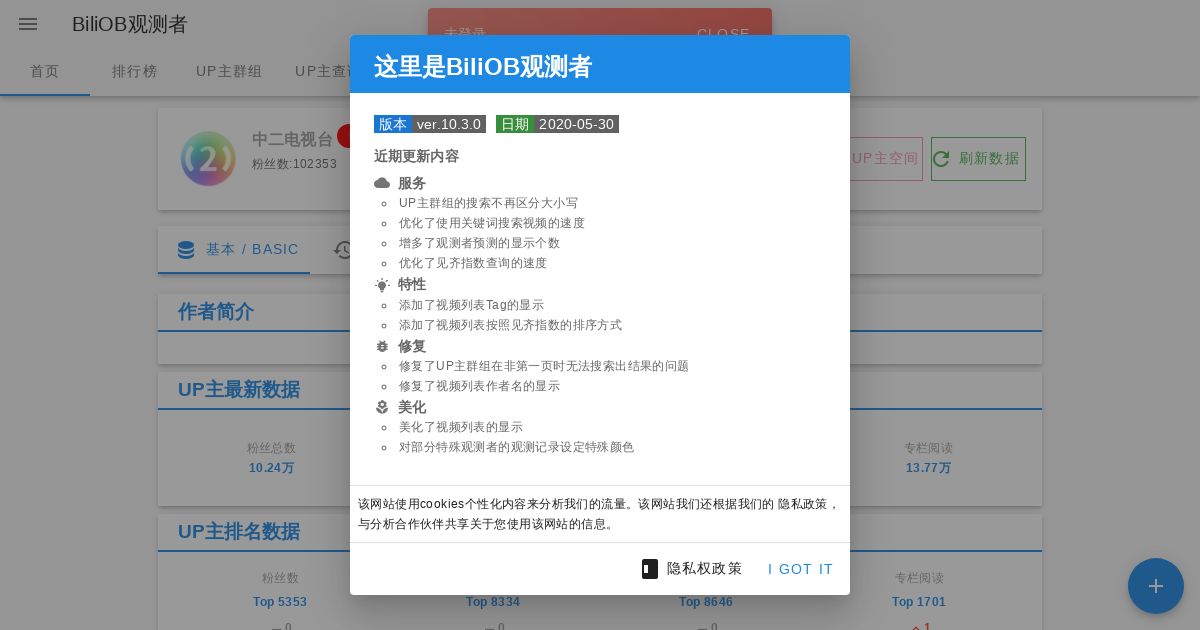Click the flower icon beside 美化

pyautogui.click(x=382, y=407)
